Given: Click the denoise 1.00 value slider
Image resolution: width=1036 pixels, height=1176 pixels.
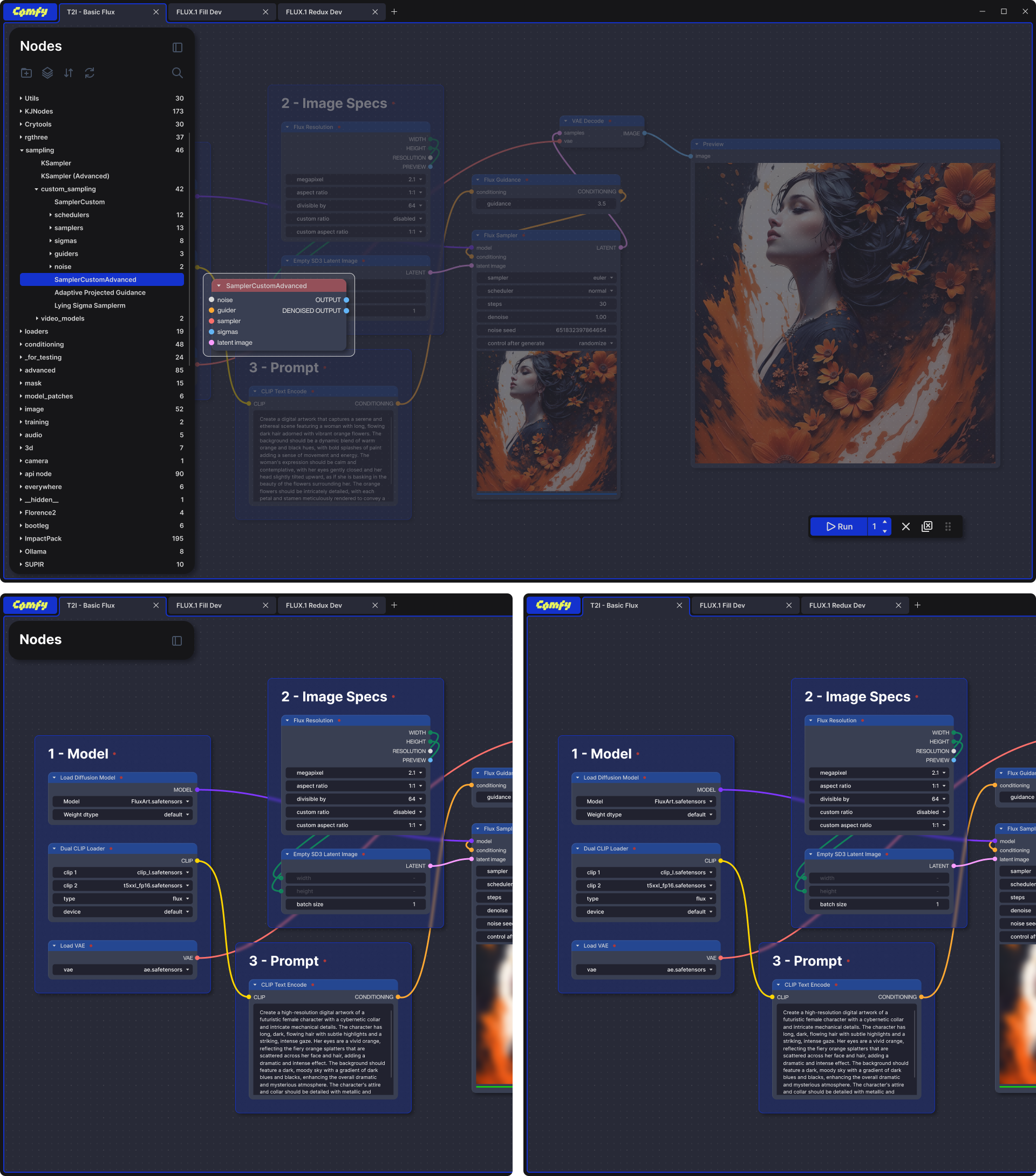Looking at the screenshot, I should click(546, 317).
